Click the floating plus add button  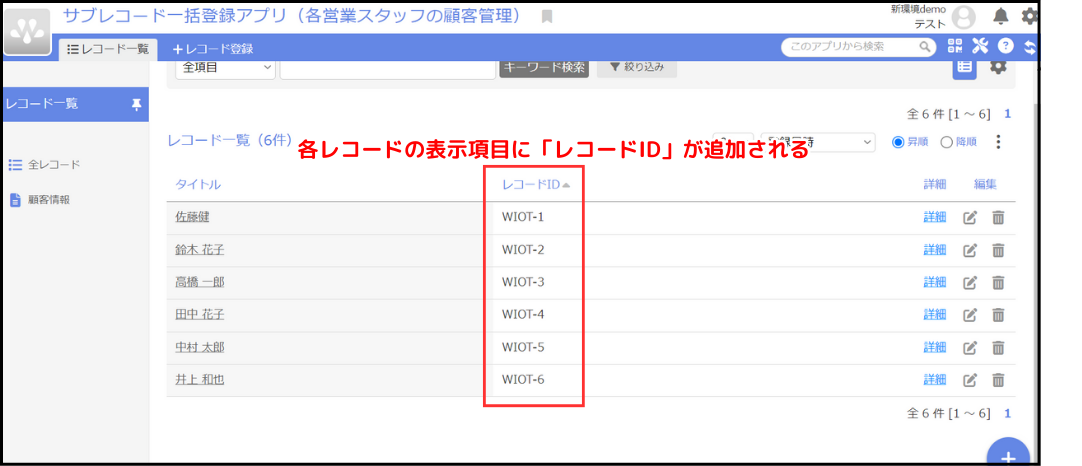click(x=1008, y=452)
